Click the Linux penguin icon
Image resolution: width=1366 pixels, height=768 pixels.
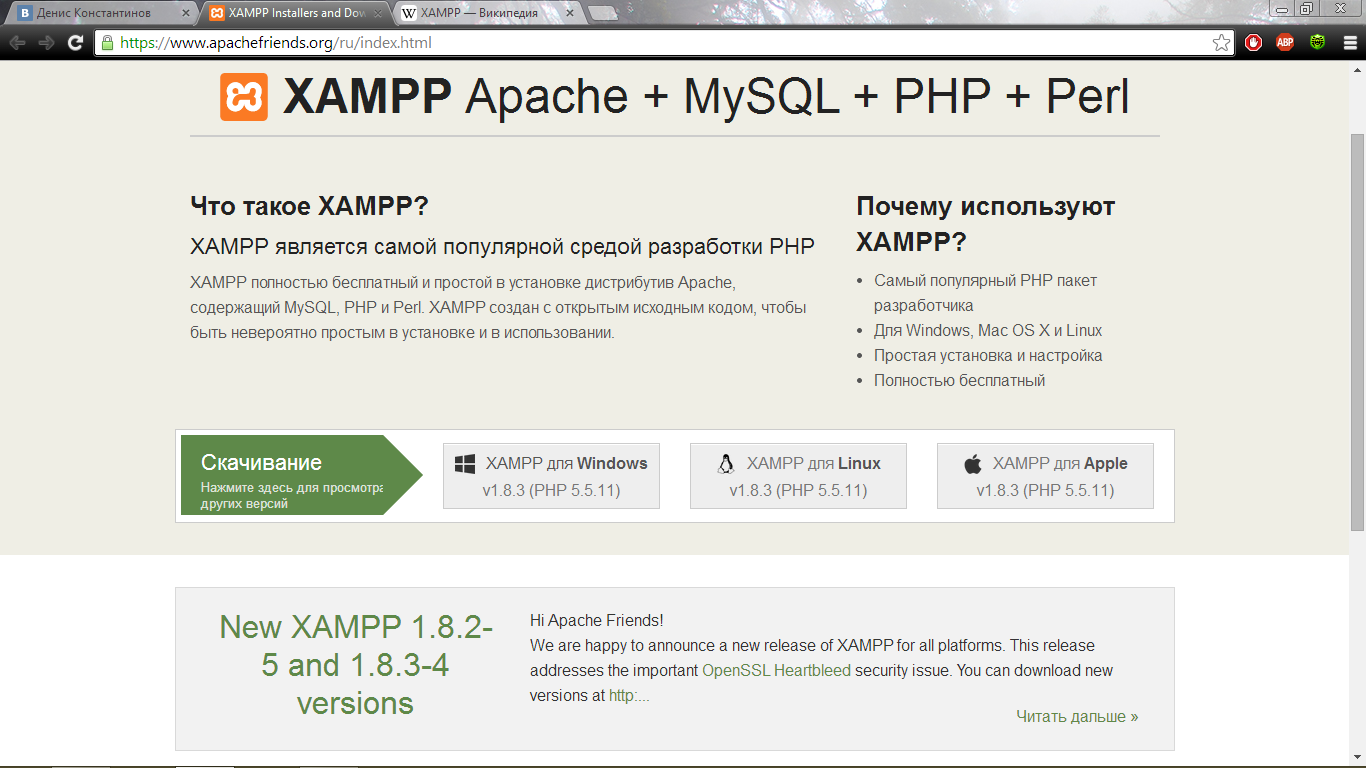point(726,464)
